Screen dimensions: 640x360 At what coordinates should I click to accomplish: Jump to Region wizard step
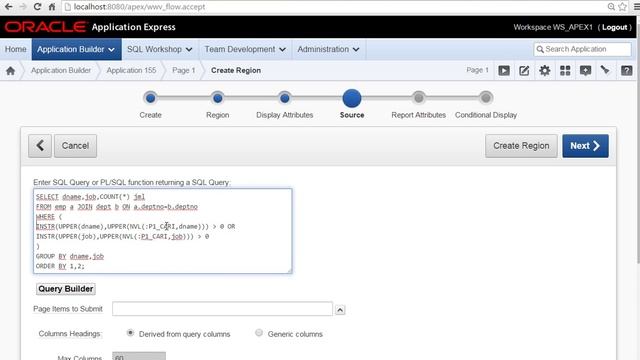(x=218, y=98)
